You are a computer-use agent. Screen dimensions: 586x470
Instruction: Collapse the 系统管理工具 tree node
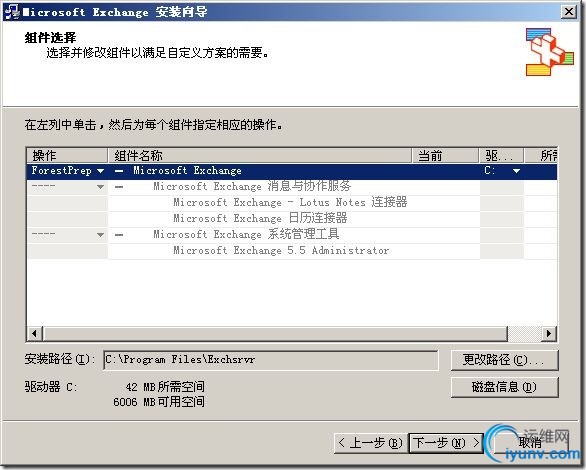(119, 235)
